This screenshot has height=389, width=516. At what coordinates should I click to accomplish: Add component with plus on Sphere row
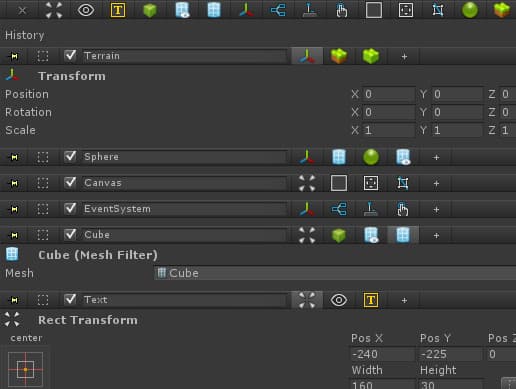click(436, 157)
